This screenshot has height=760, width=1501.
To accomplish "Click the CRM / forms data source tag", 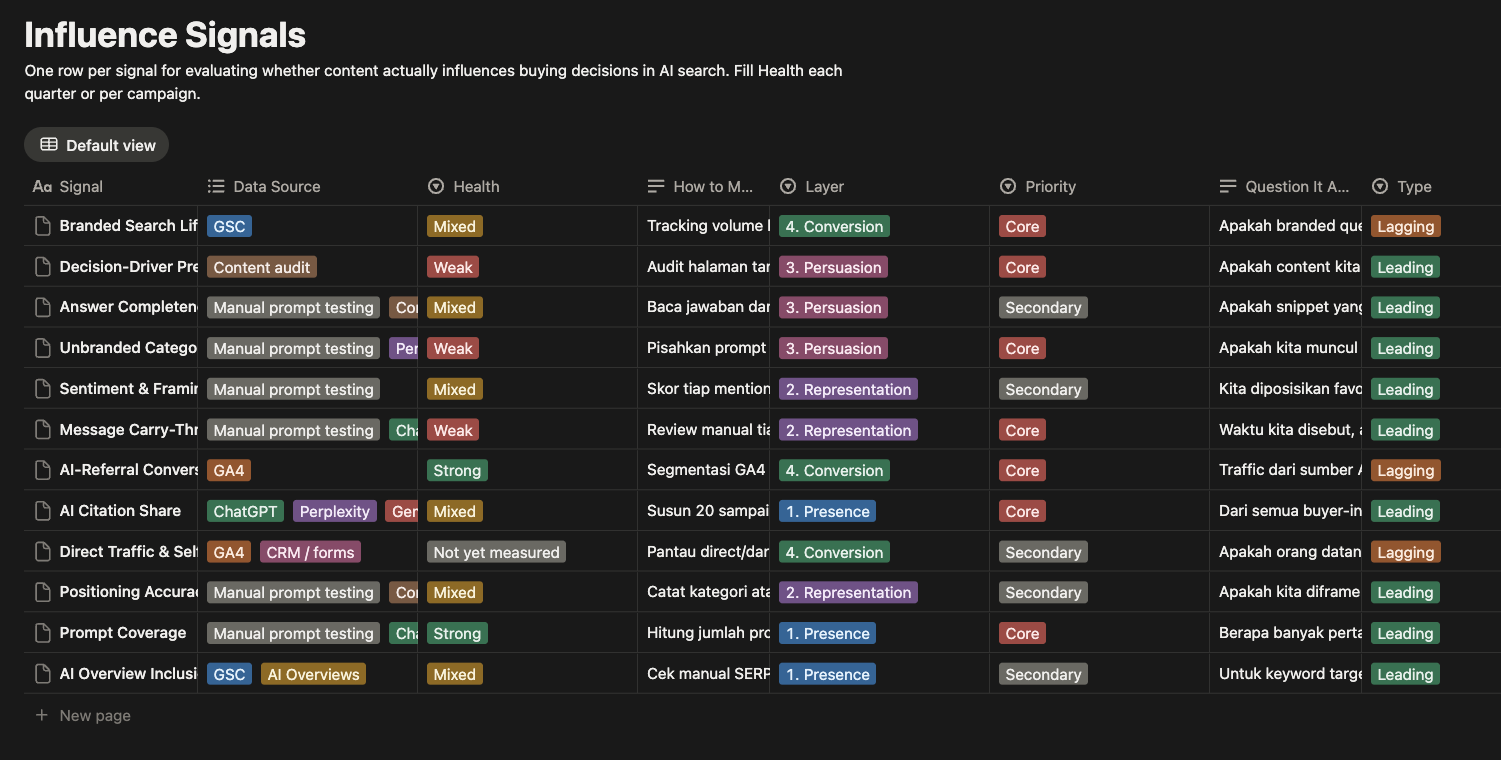I will tap(310, 552).
